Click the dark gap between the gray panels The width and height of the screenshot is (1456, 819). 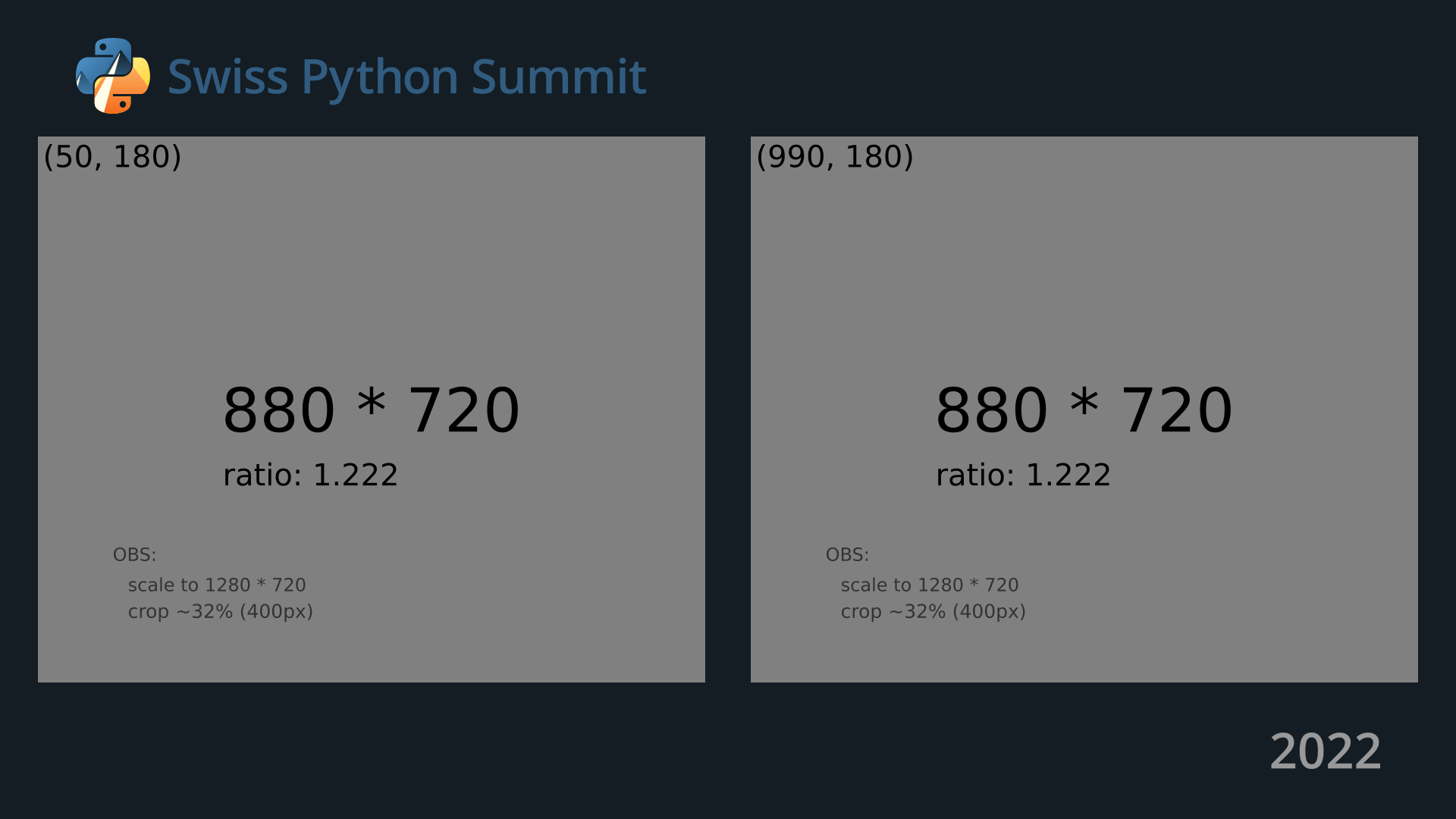(728, 409)
